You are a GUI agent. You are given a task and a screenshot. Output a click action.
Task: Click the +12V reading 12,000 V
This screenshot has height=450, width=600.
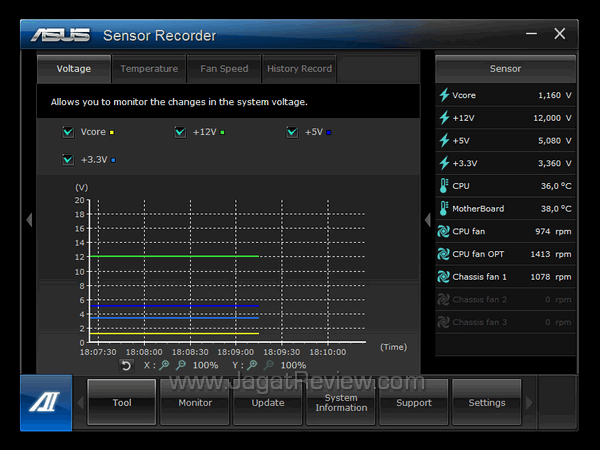click(553, 118)
